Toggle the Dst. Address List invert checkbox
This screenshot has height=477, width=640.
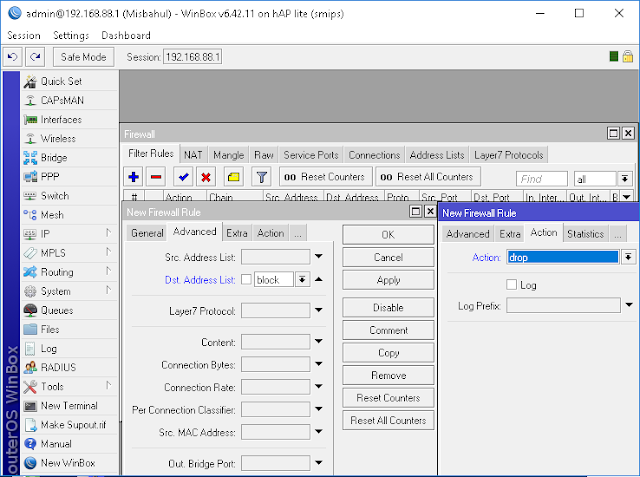tap(246, 280)
